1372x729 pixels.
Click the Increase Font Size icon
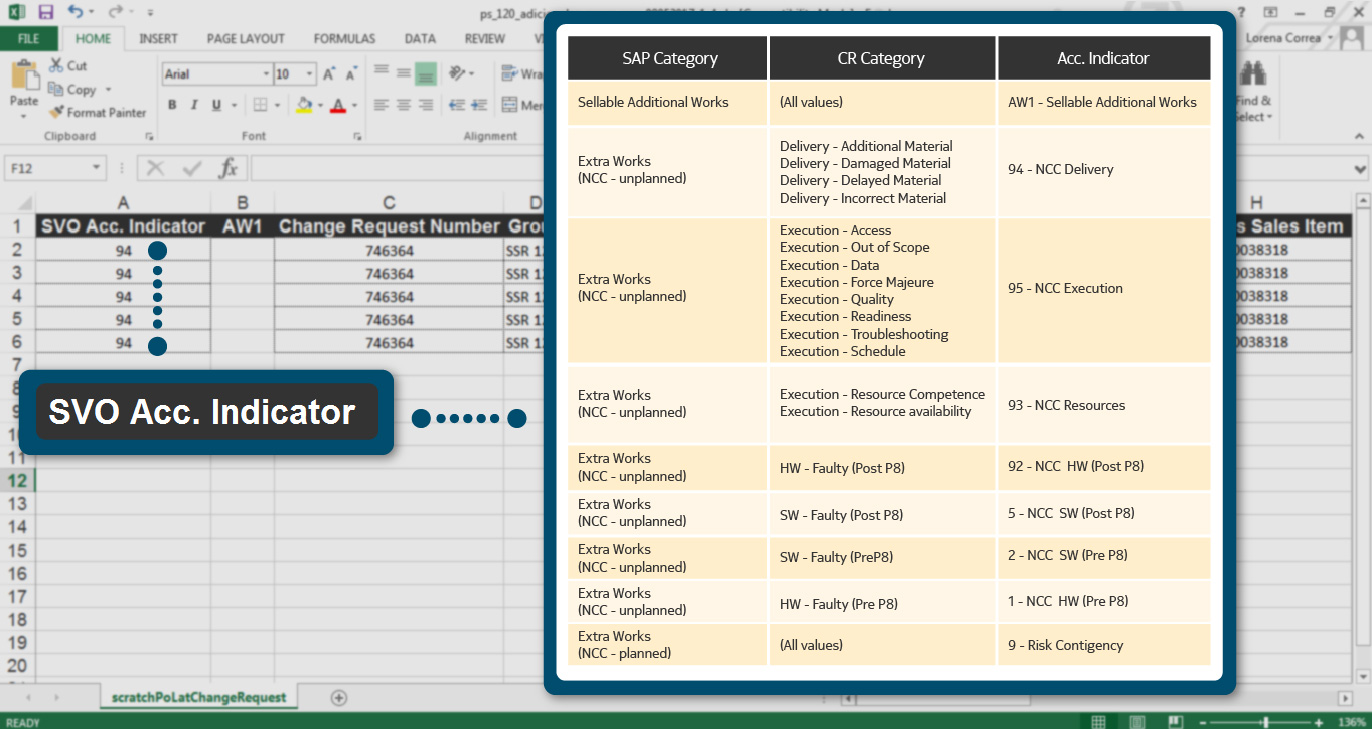pyautogui.click(x=329, y=75)
